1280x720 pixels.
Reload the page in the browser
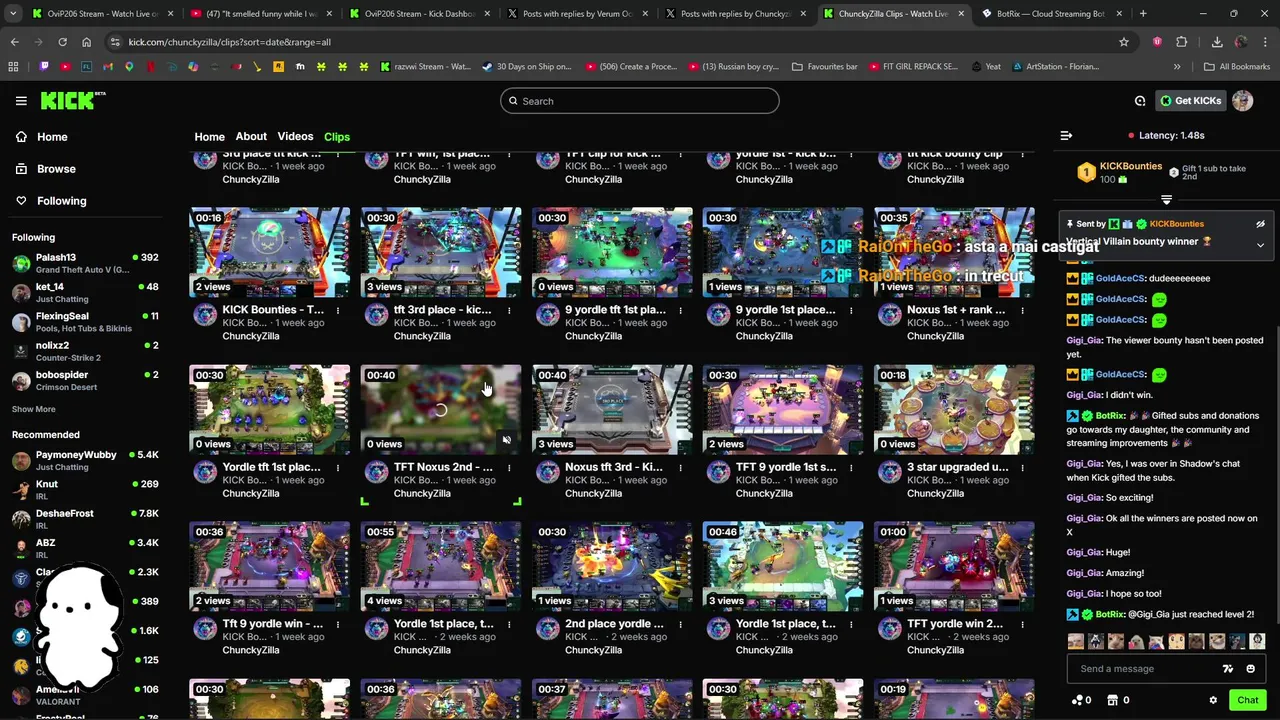coord(62,42)
